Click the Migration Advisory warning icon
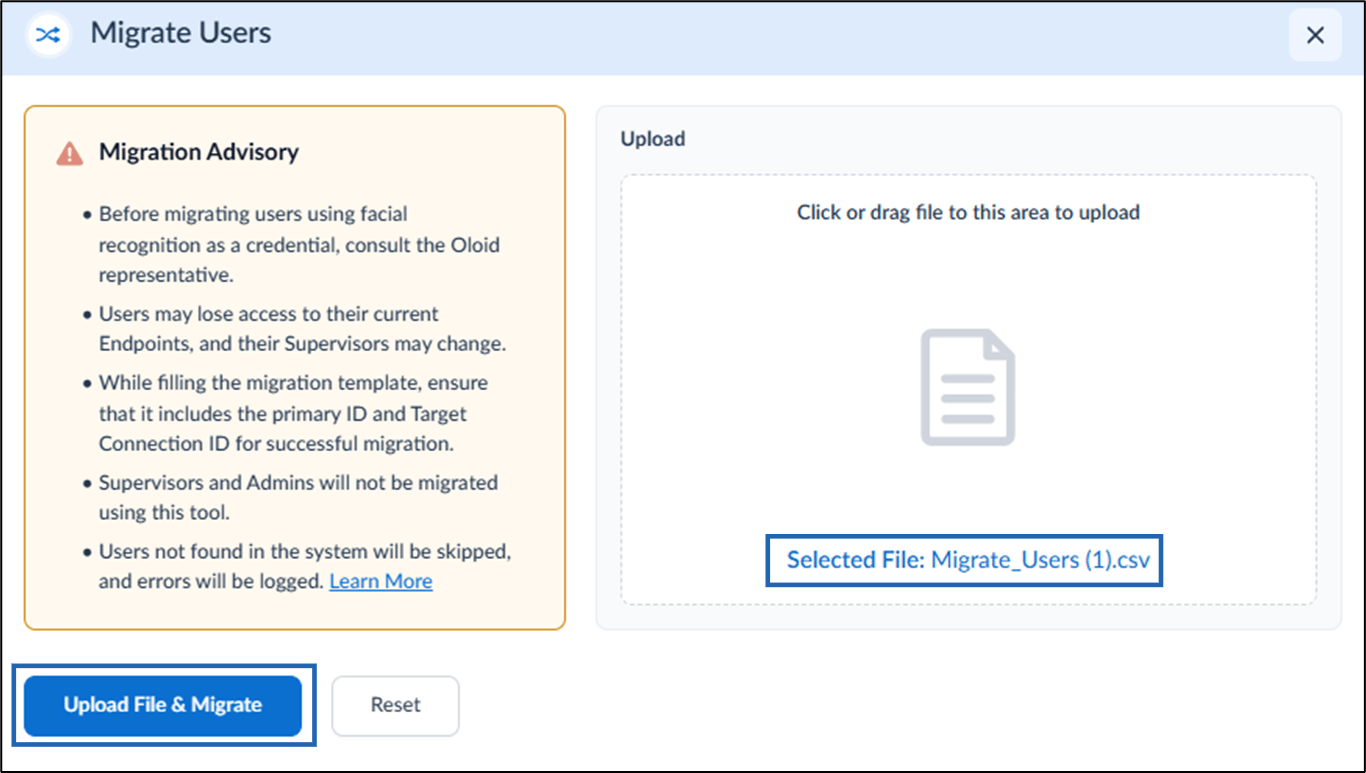 point(70,153)
